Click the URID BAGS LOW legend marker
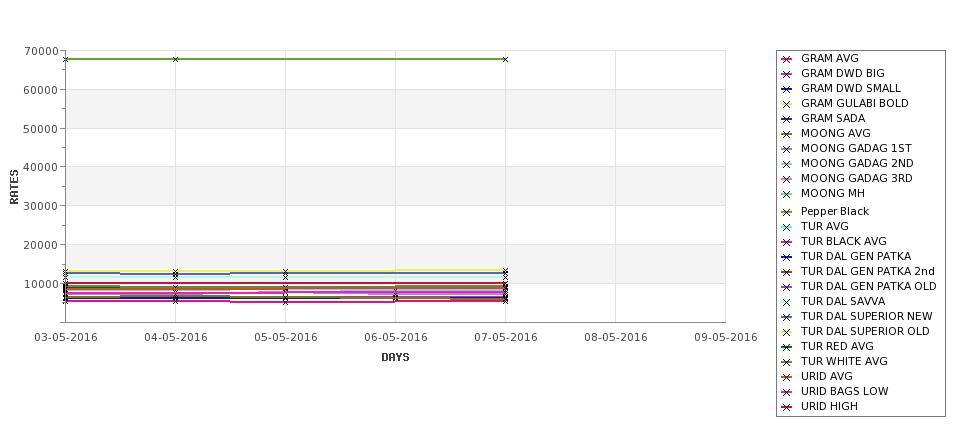The height and width of the screenshot is (429, 975). 786,392
